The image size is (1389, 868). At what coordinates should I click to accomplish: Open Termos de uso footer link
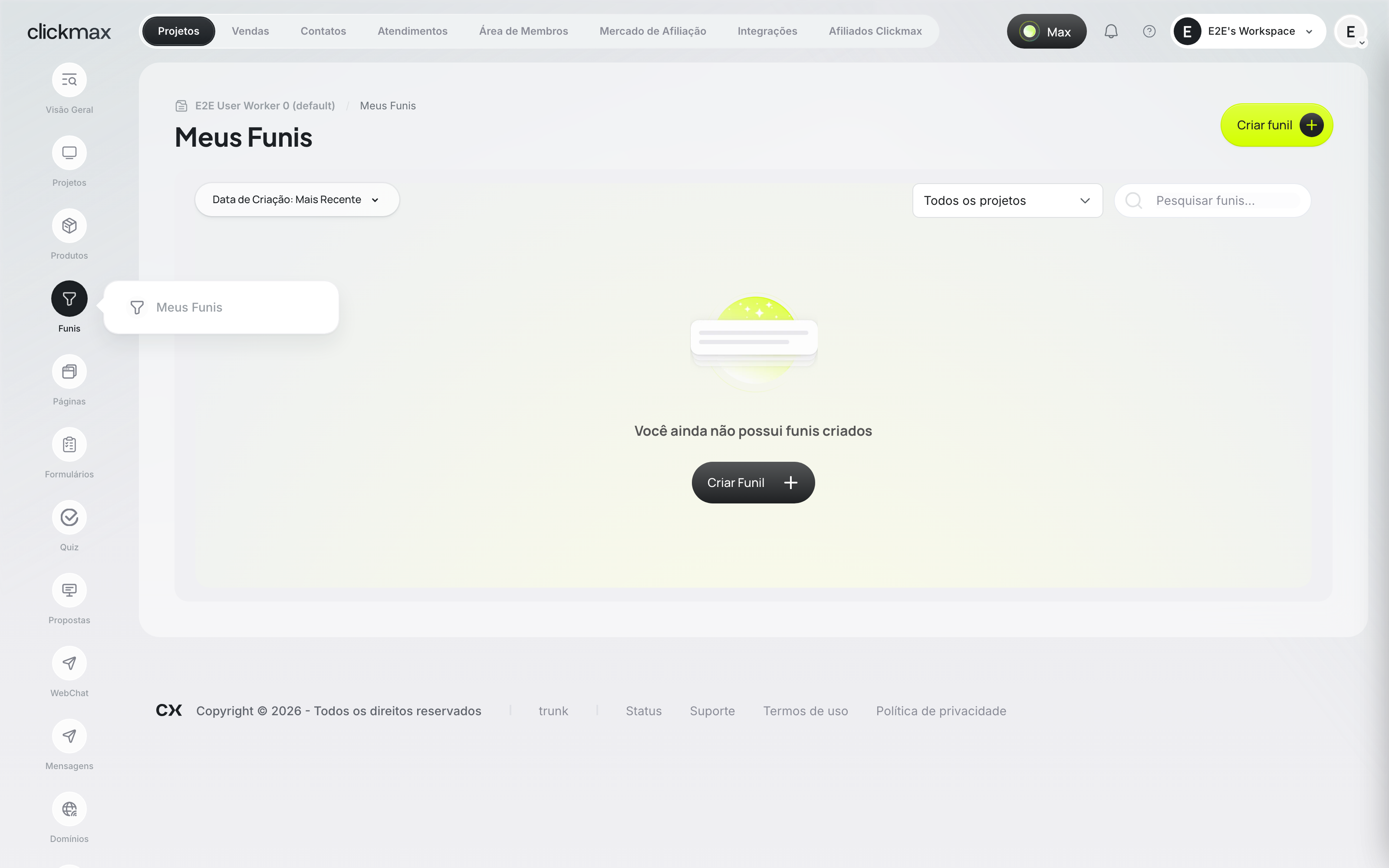coord(805,711)
